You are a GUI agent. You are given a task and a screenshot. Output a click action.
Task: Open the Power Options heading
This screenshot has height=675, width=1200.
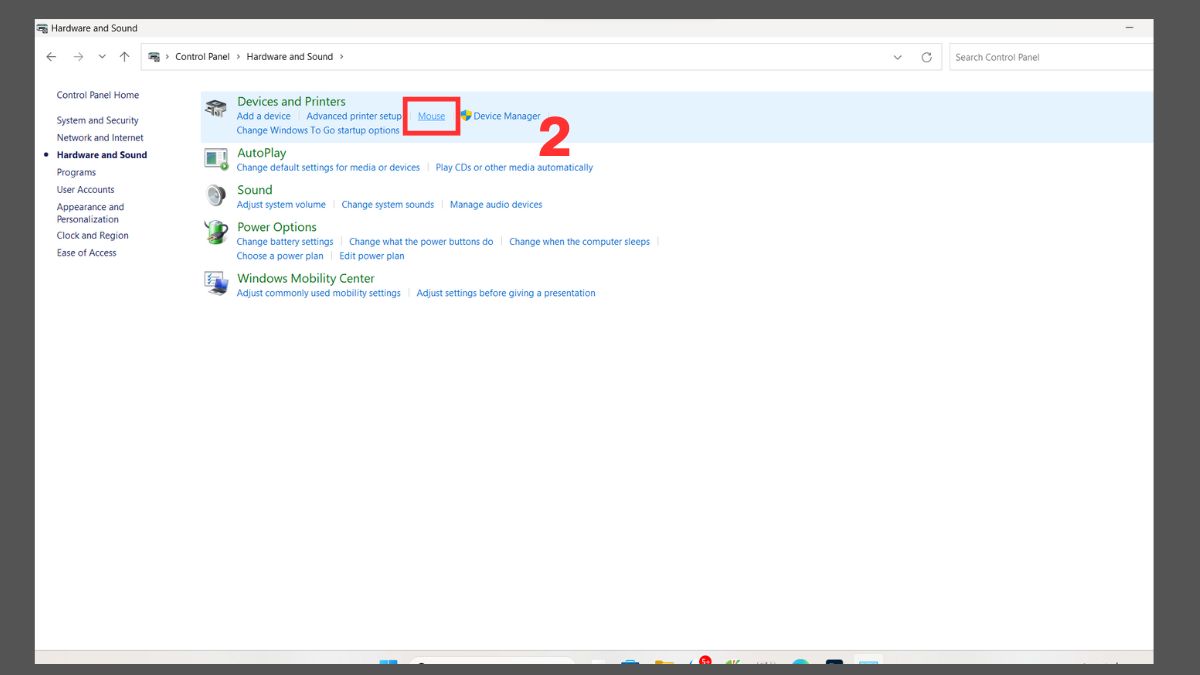coord(277,227)
